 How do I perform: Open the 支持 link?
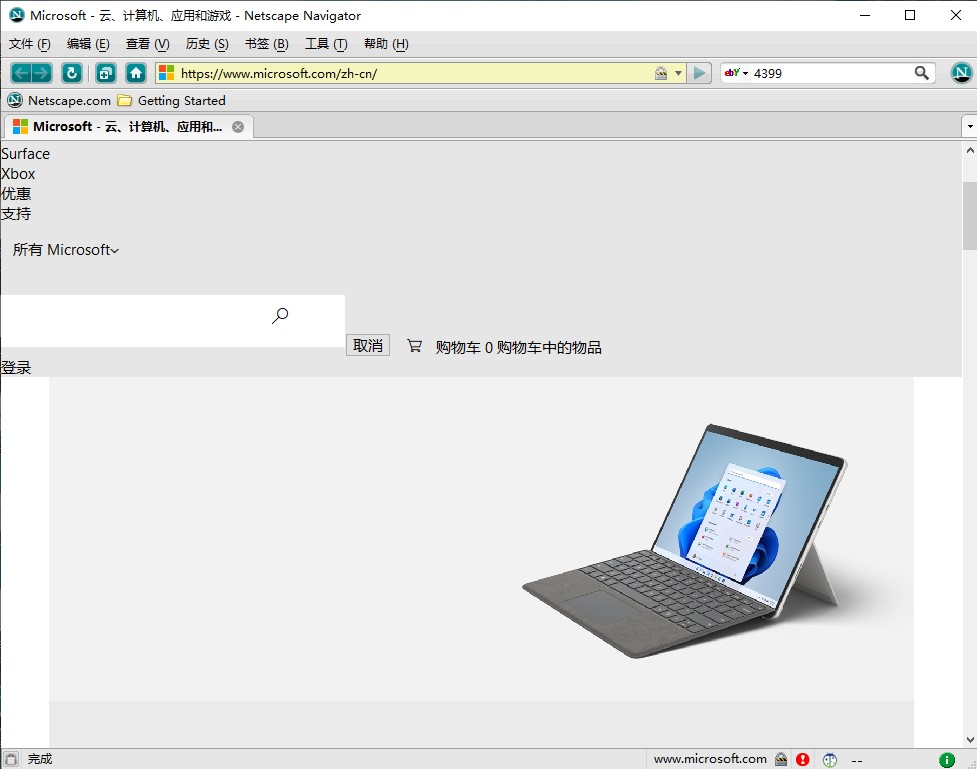tap(16, 214)
